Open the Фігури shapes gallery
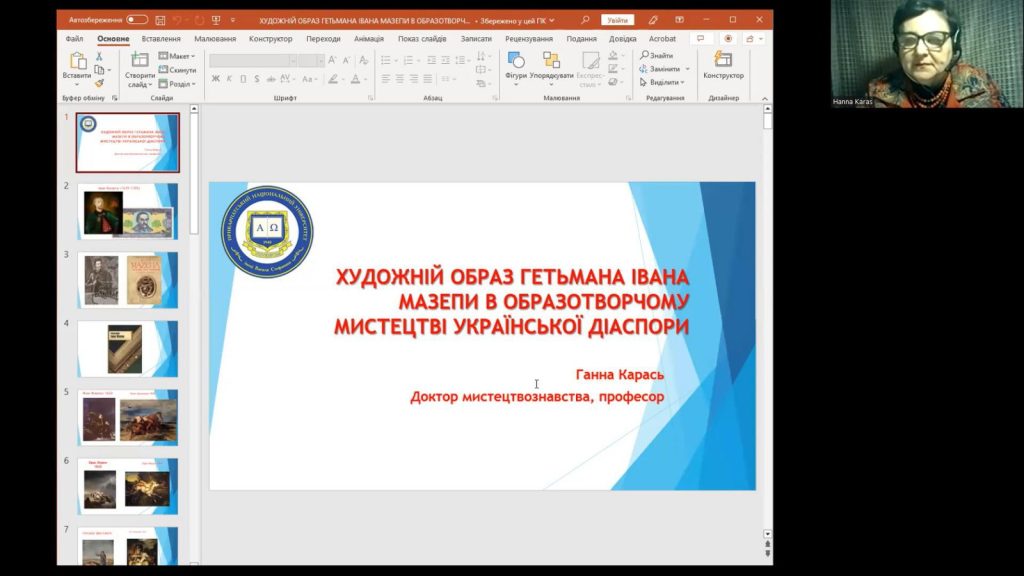 (x=516, y=67)
